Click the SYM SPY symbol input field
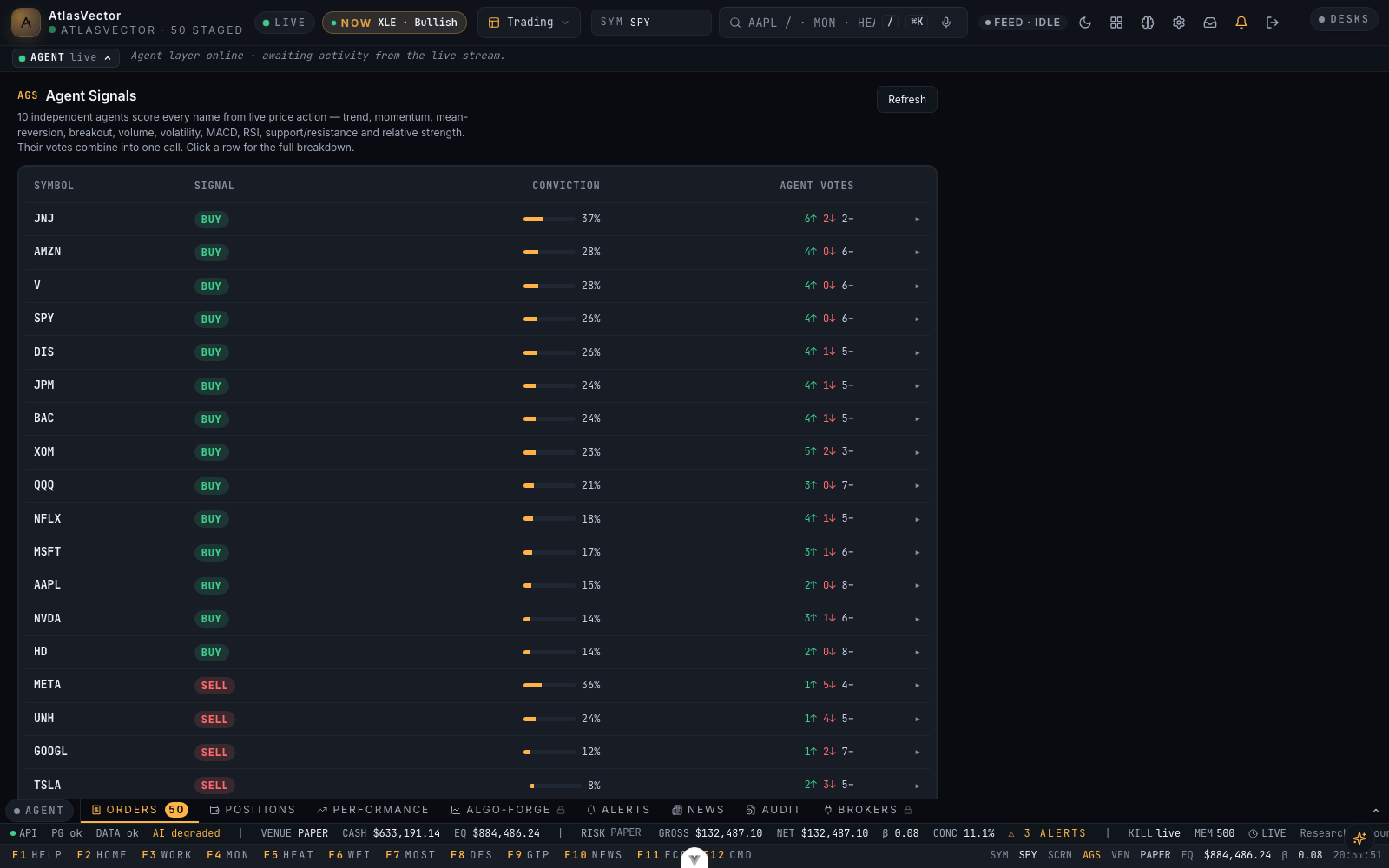This screenshot has width=1389, height=868. click(x=651, y=23)
